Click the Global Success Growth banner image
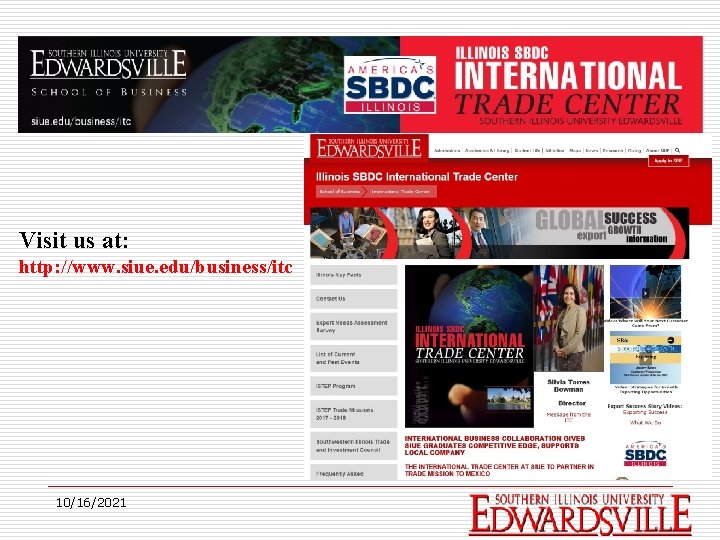 (x=500, y=233)
